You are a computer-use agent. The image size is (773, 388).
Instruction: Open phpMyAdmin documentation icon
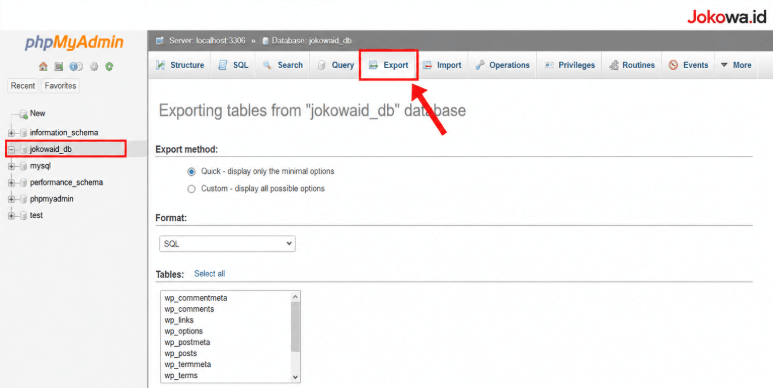click(76, 66)
